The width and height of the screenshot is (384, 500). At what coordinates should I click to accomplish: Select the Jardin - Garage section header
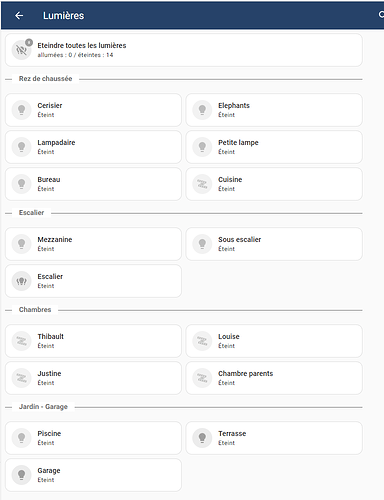pos(43,407)
